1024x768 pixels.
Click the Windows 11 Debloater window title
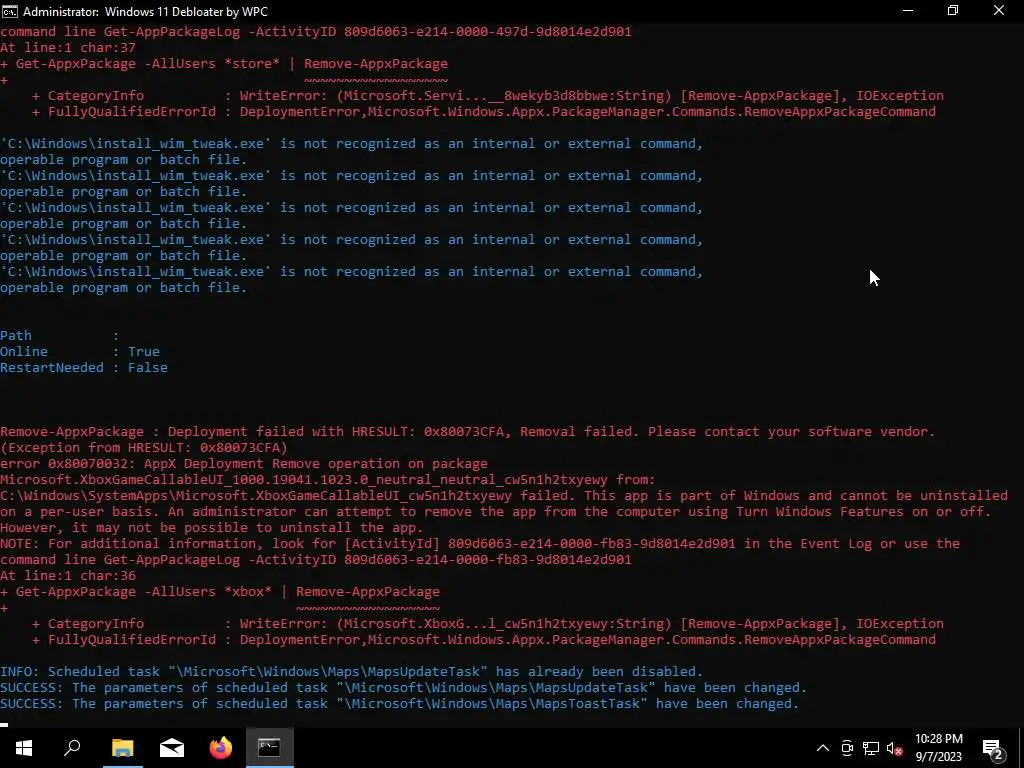tap(145, 11)
